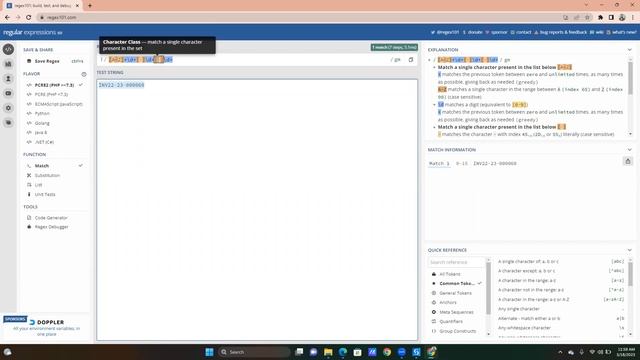
Task: Open File Explorer from the taskbar
Action: (328, 352)
